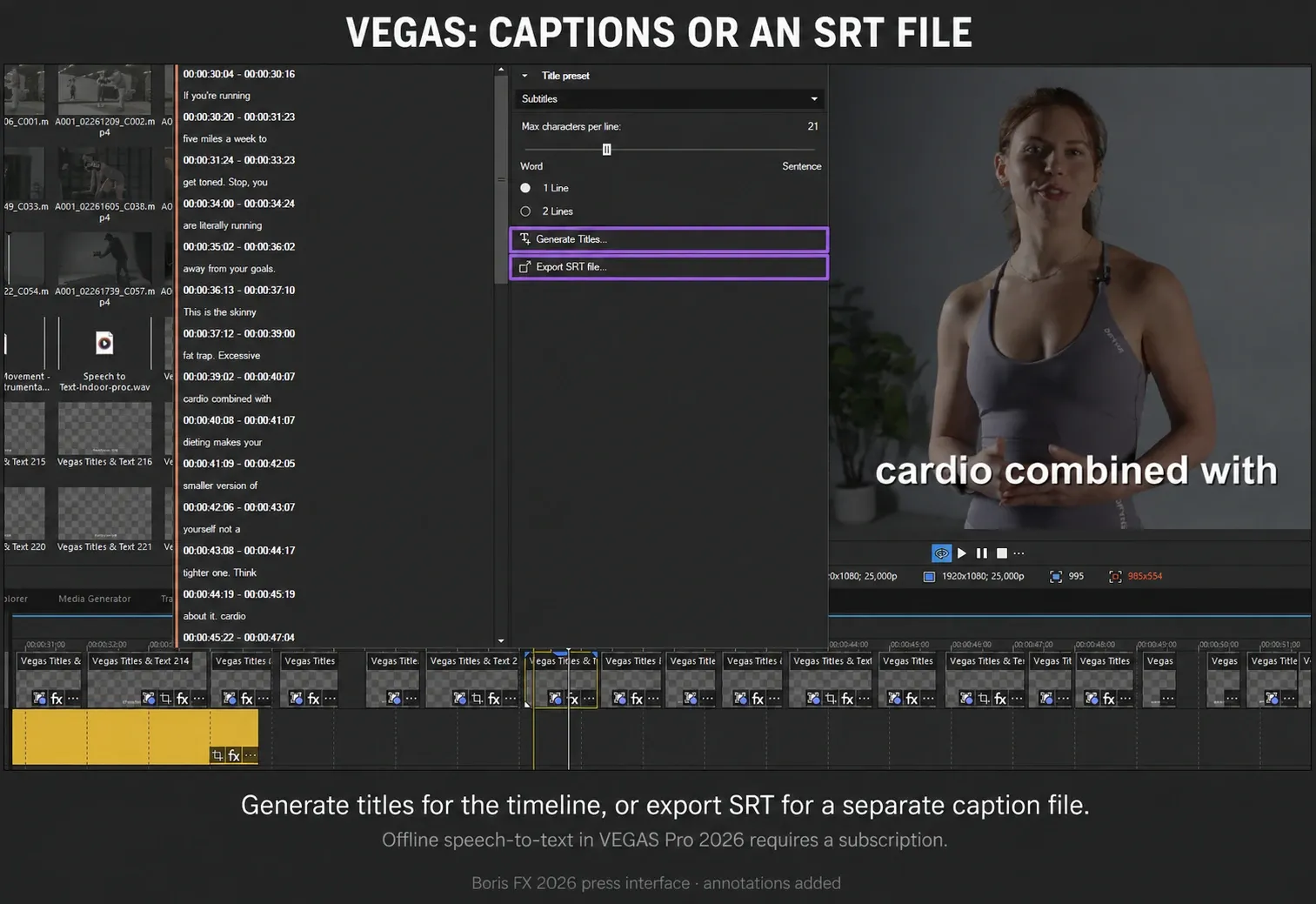This screenshot has width=1316, height=904.
Task: Select the 1 Line radio option
Action: point(525,188)
